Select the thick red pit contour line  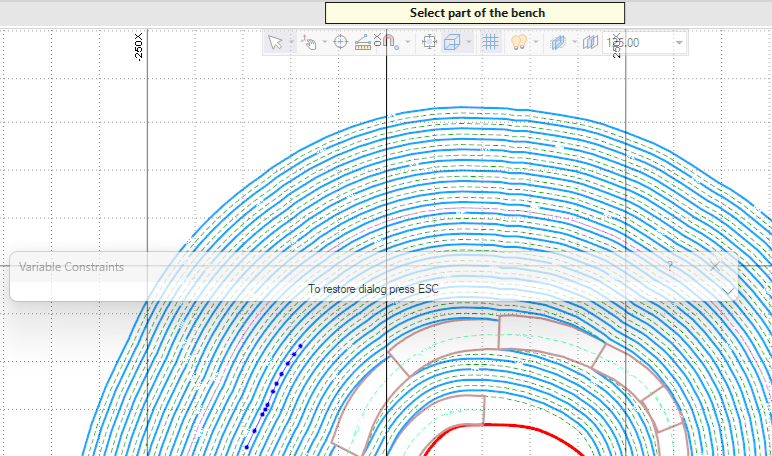[x=512, y=426]
